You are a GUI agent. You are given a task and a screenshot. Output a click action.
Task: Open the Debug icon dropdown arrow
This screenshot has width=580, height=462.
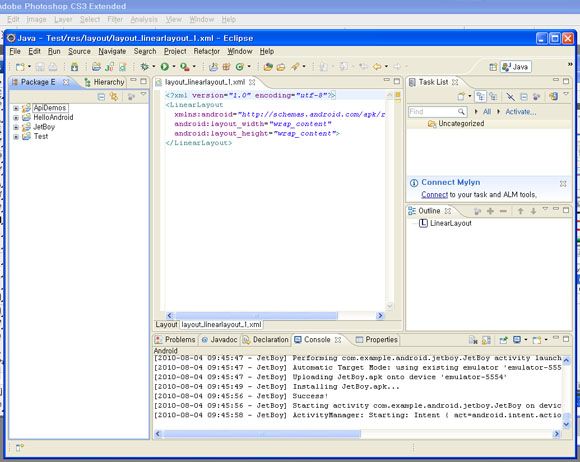[154, 67]
